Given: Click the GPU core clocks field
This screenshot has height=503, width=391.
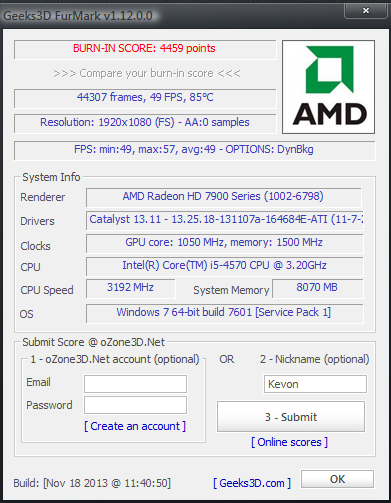Looking at the screenshot, I should click(225, 243).
